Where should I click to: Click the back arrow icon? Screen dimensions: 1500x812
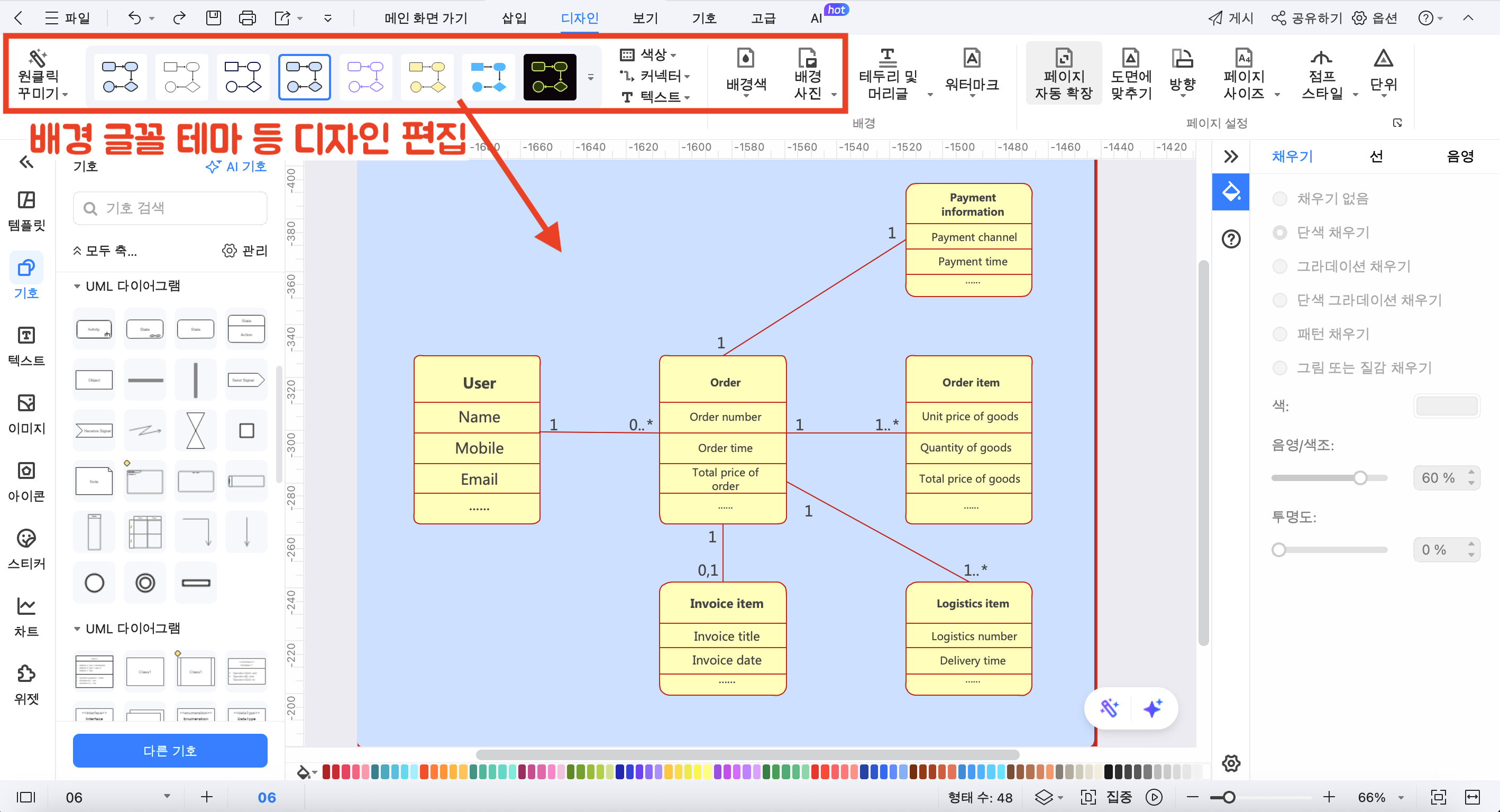tap(18, 18)
